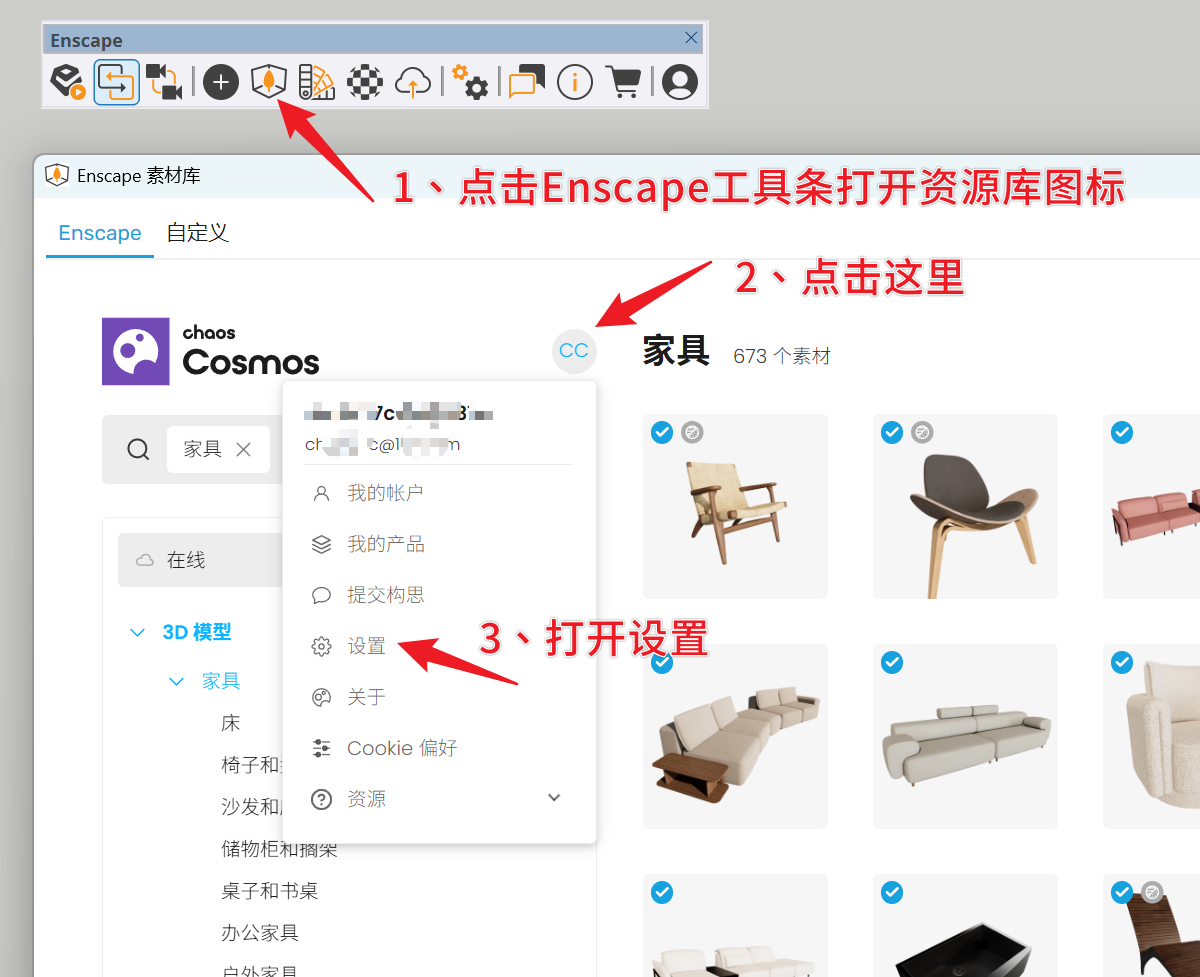Click the CC account avatar button
1200x977 pixels.
pos(574,351)
